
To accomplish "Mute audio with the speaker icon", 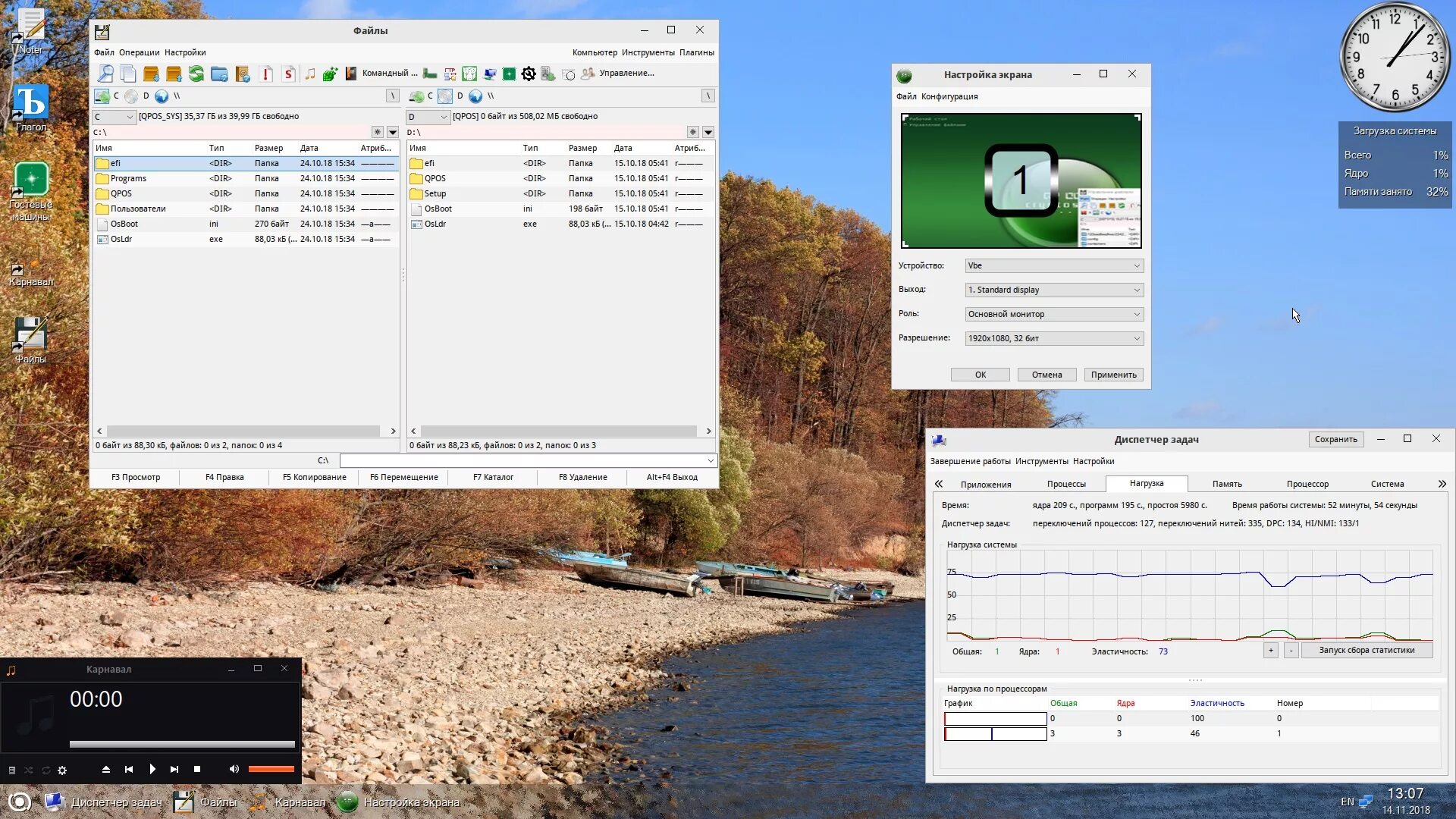I will [x=234, y=769].
